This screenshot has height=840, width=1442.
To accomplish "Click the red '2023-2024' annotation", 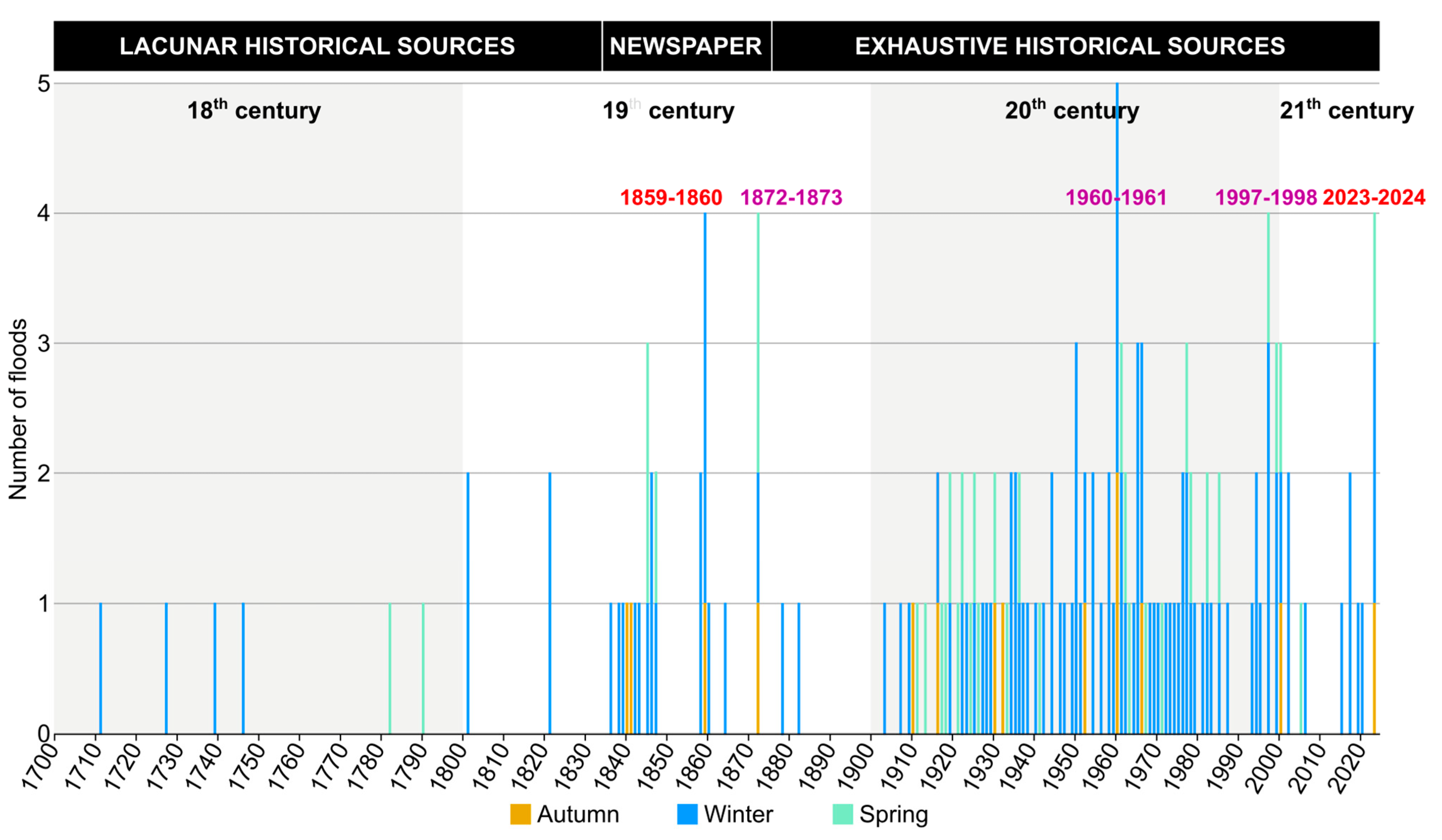I will (x=1374, y=197).
